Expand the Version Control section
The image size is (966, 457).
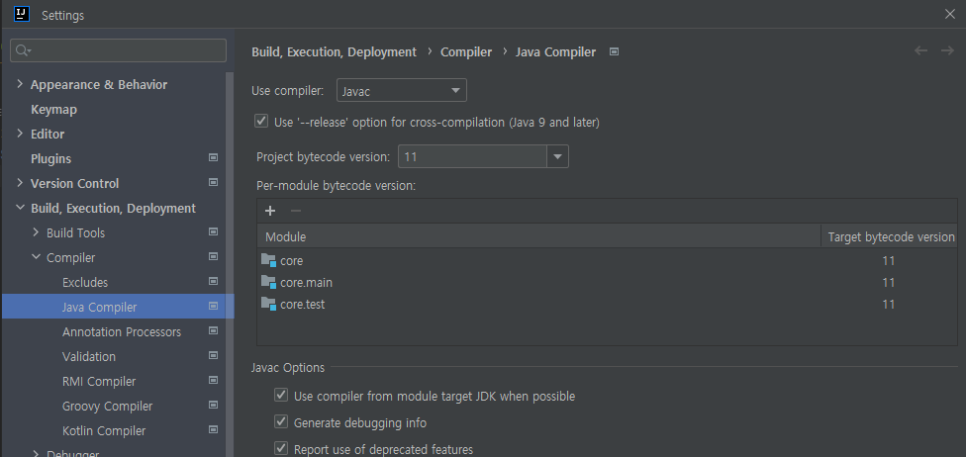pos(20,183)
